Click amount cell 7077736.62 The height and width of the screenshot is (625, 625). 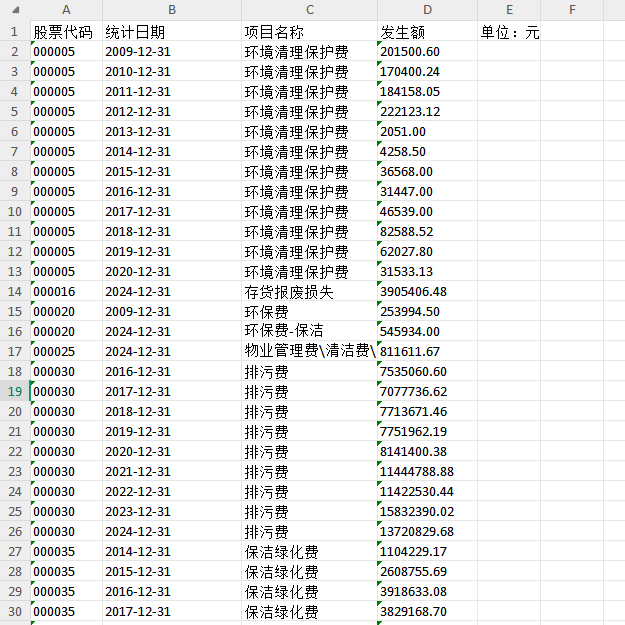coord(427,391)
